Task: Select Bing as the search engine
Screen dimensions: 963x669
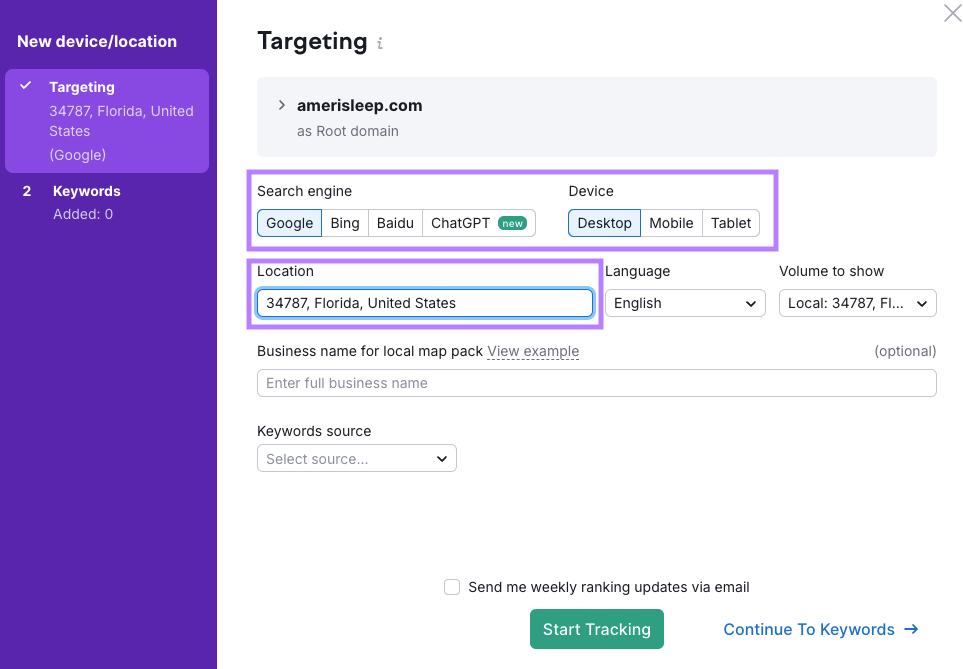Action: [344, 223]
